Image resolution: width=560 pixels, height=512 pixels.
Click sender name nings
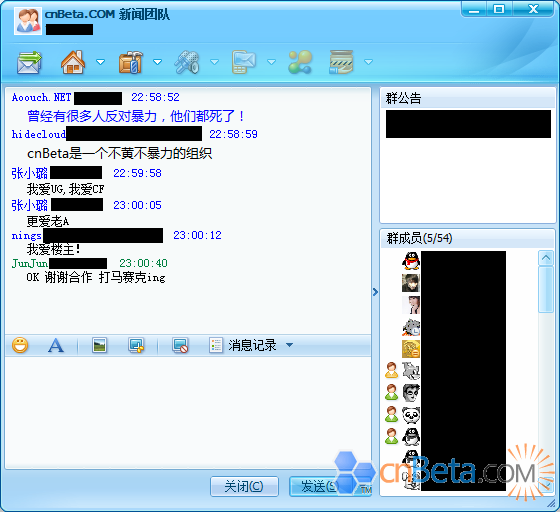[x=27, y=236]
